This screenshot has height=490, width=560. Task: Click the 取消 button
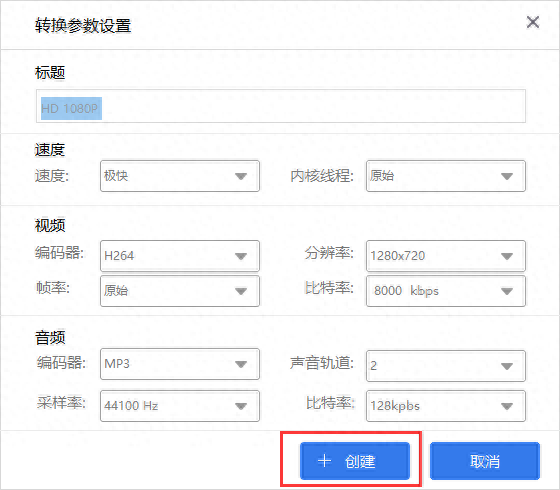[485, 461]
